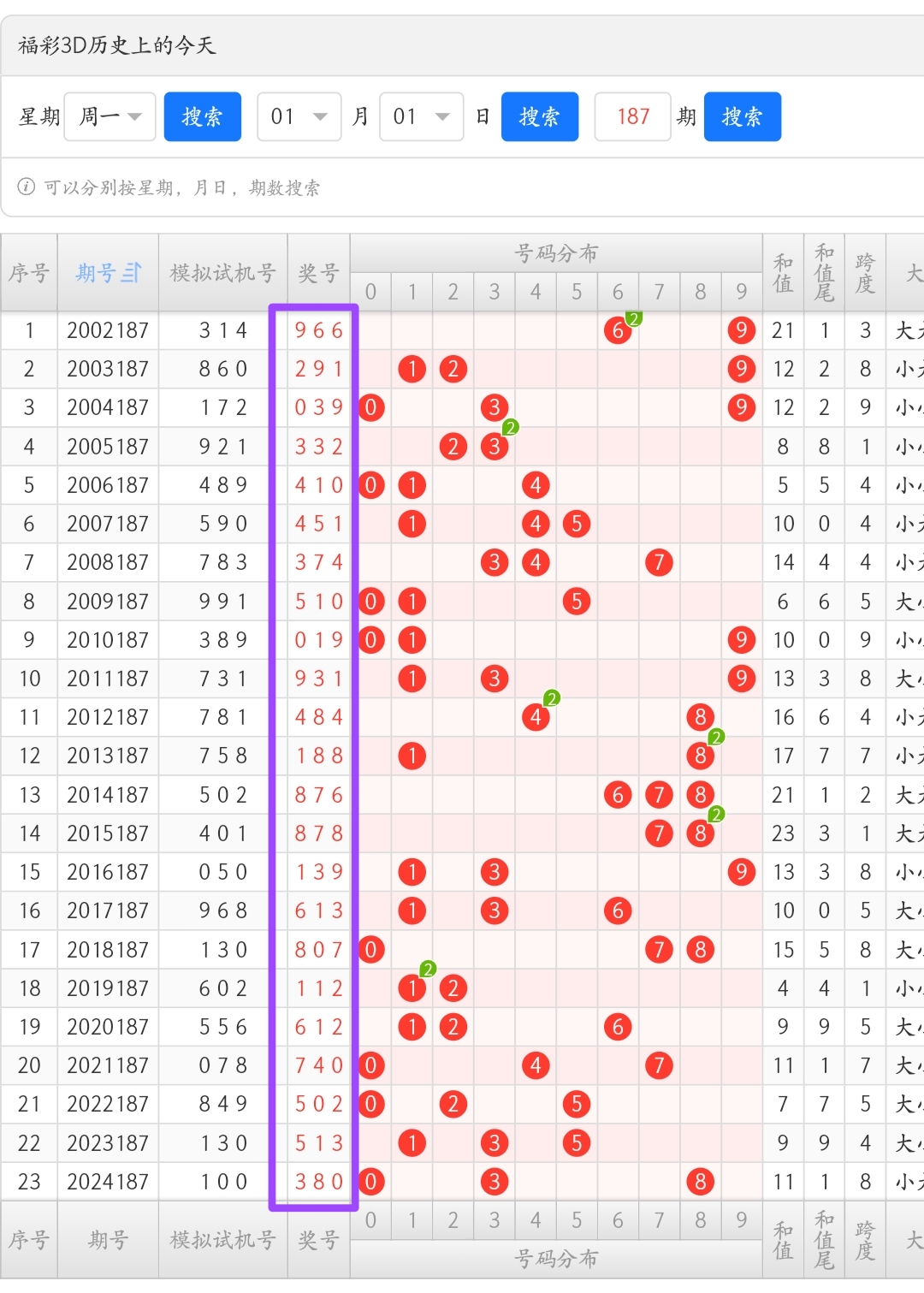Screen dimensions: 924x1293
Task: Select issue number 2023187
Action: pos(108,1143)
